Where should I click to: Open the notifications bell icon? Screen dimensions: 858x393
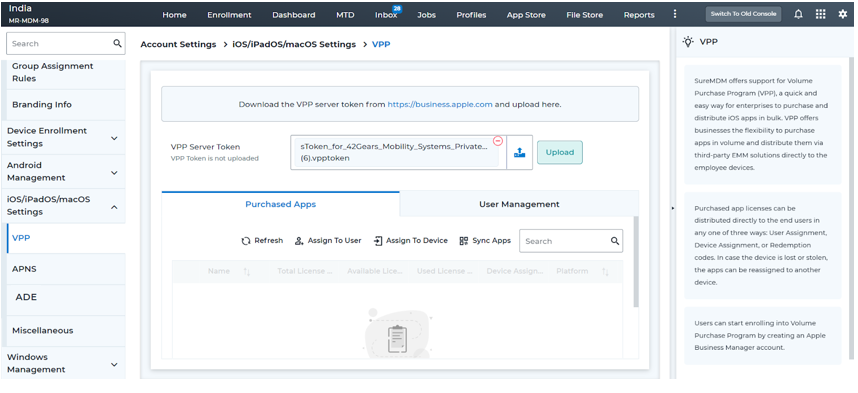pos(798,14)
